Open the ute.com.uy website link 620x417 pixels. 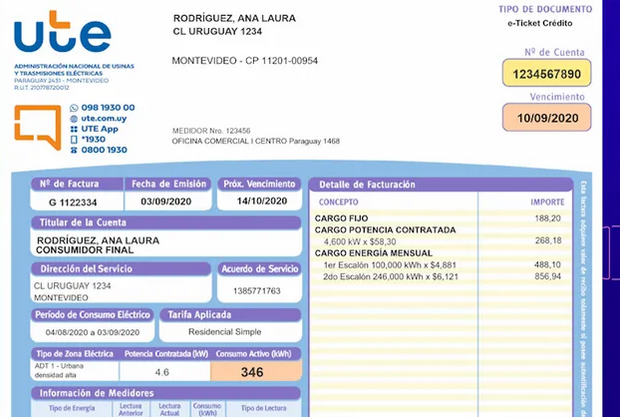[x=104, y=118]
